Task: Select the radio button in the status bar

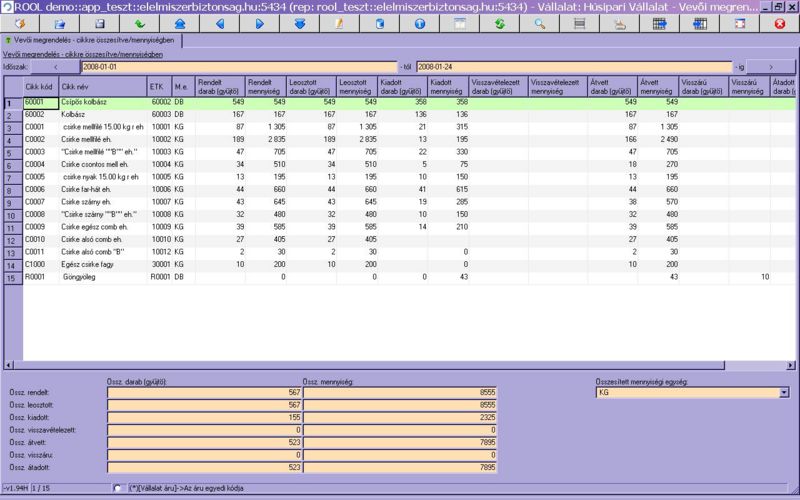Action: pos(118,488)
